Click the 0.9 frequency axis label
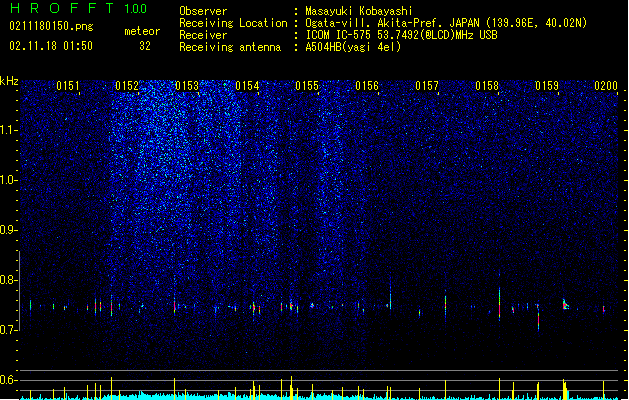 pyautogui.click(x=8, y=230)
